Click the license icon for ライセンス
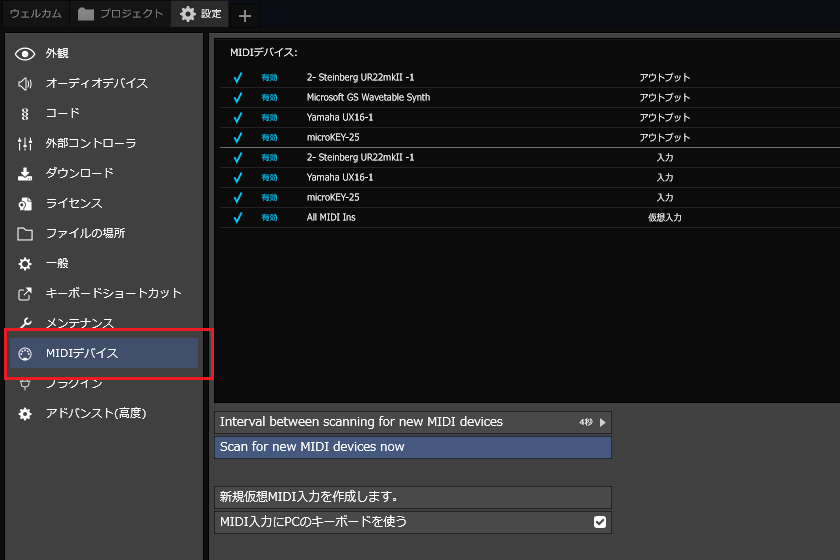840x560 pixels. click(x=26, y=203)
